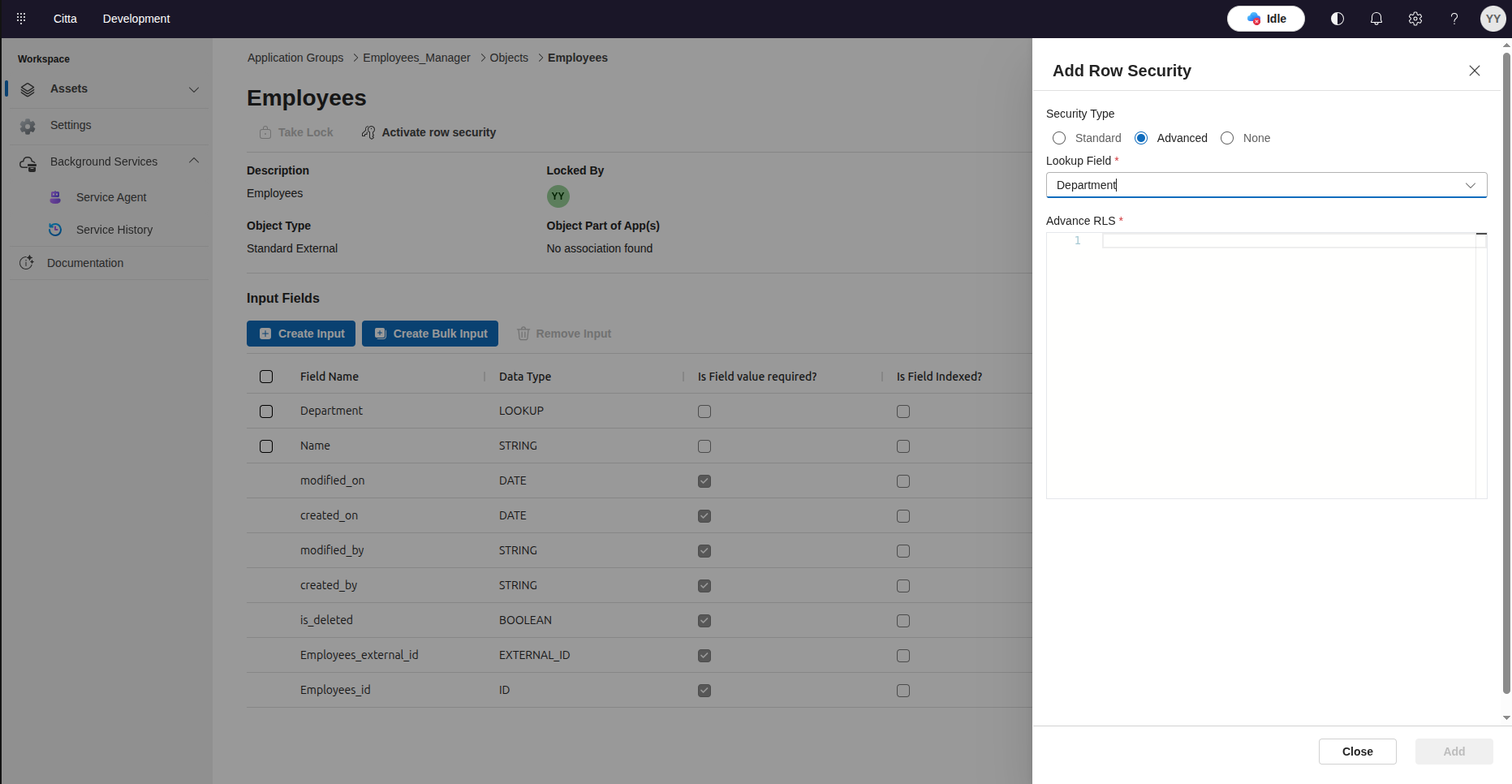The height and width of the screenshot is (784, 1512).
Task: Open the notifications bell
Action: click(1376, 19)
